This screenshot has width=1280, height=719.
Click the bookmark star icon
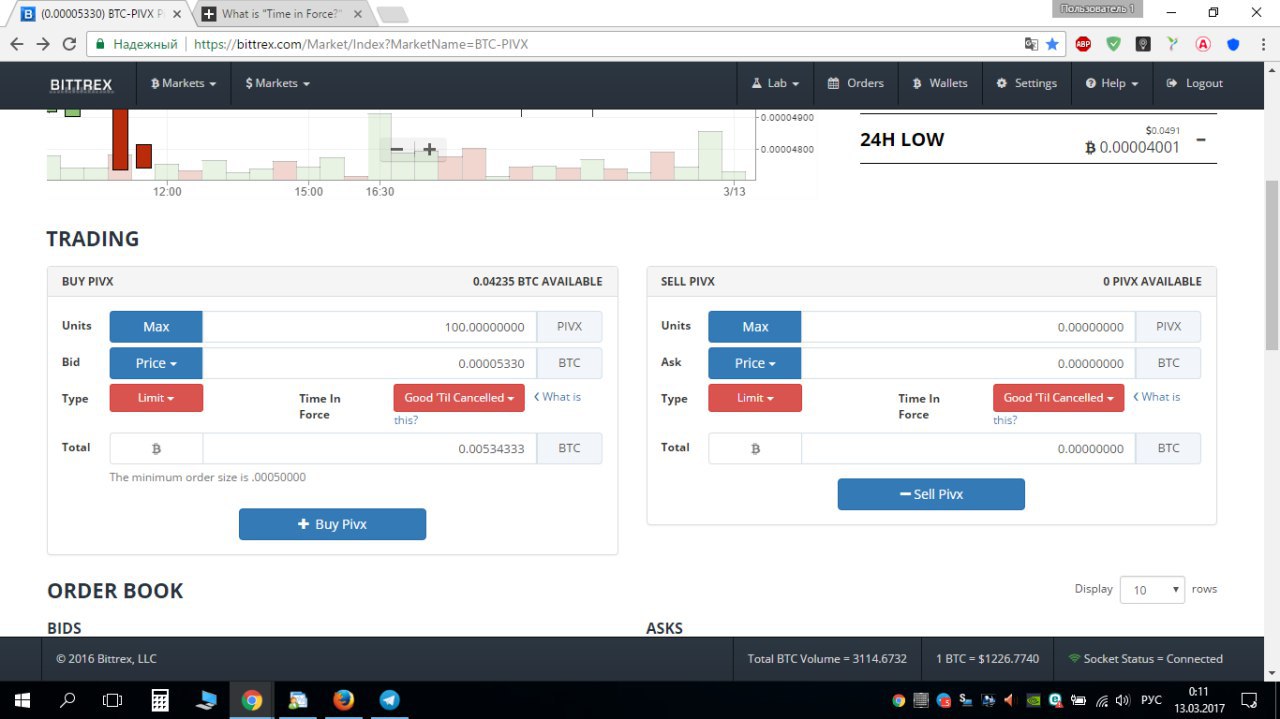pyautogui.click(x=1052, y=44)
